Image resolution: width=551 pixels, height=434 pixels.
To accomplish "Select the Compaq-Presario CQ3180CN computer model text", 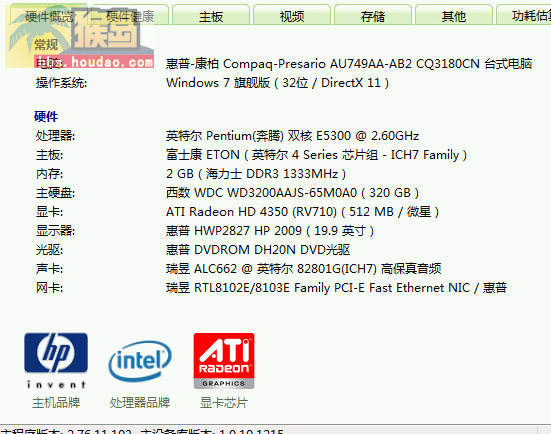I will point(349,64).
